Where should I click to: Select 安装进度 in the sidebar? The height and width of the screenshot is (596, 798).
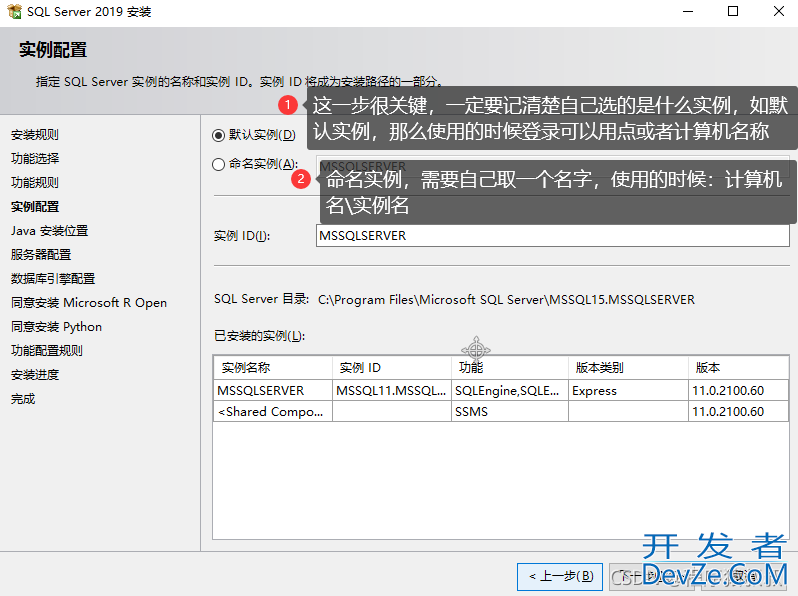[35, 375]
